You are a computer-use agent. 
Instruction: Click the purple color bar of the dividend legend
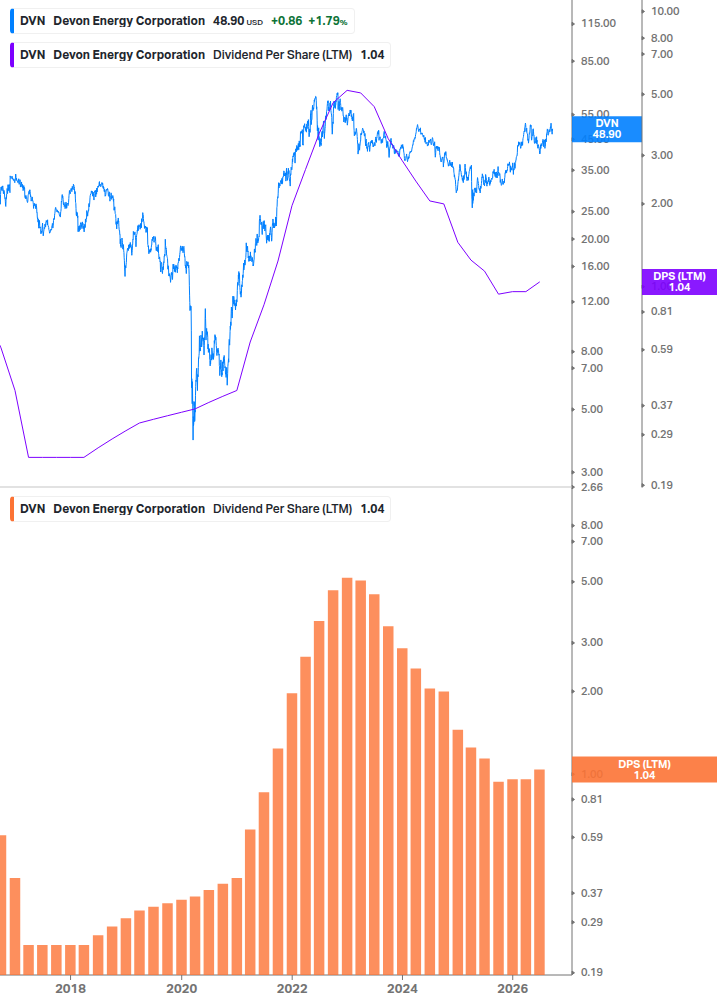pyautogui.click(x=12, y=55)
